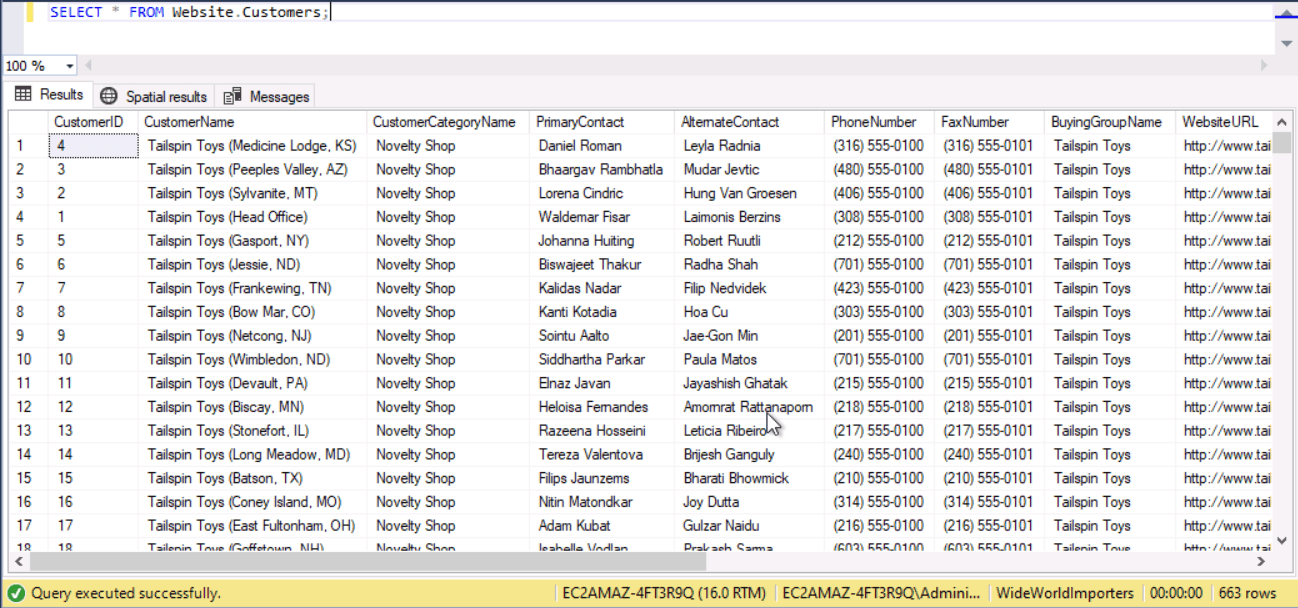Open the Results tab
The height and width of the screenshot is (608, 1298).
pos(49,95)
